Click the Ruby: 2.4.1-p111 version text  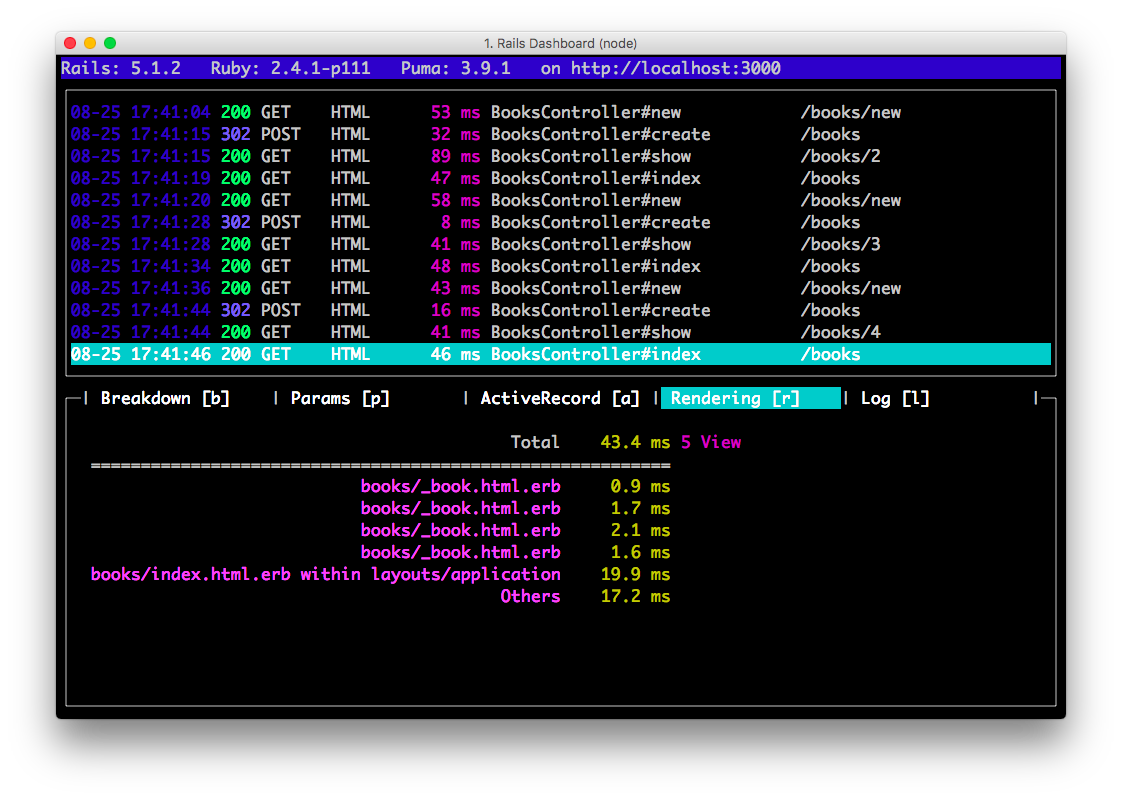point(291,69)
